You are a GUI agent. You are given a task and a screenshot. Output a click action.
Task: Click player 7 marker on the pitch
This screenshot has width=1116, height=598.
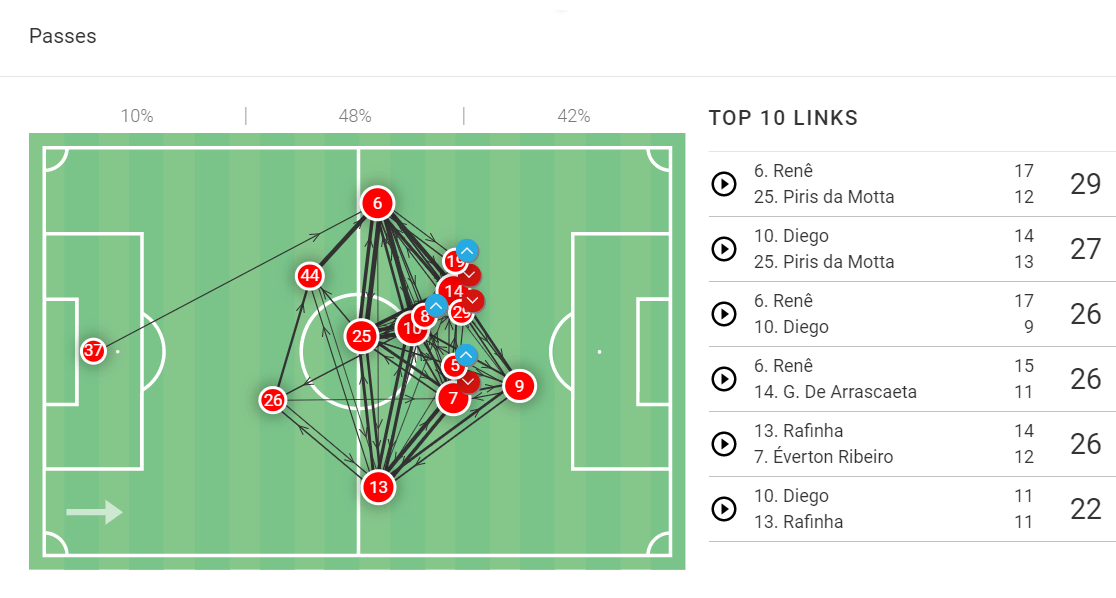click(x=453, y=398)
